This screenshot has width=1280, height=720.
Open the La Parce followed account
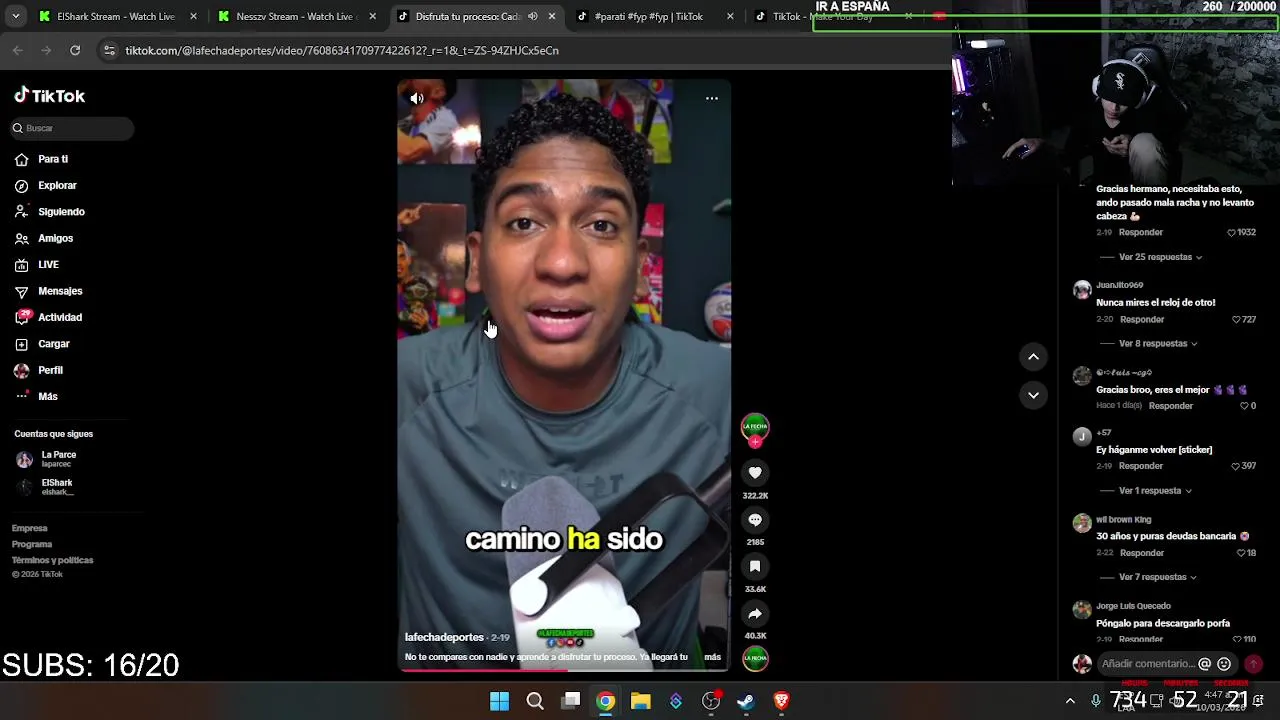point(58,459)
